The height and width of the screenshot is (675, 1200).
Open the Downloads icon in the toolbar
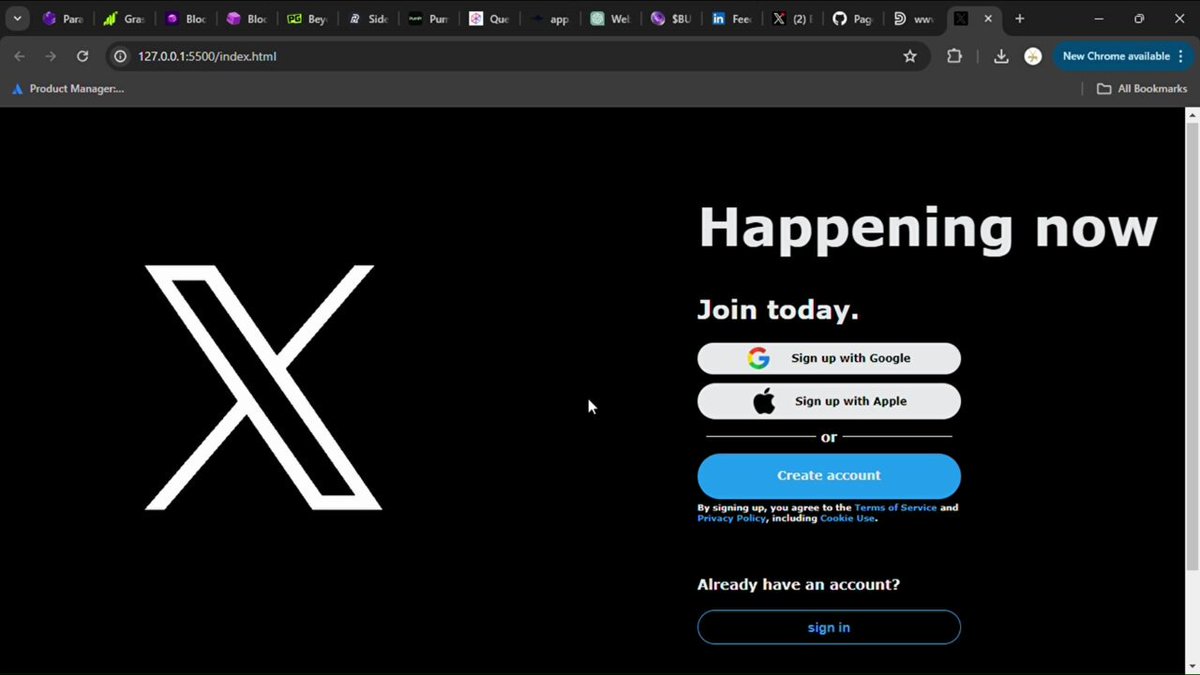[1001, 56]
